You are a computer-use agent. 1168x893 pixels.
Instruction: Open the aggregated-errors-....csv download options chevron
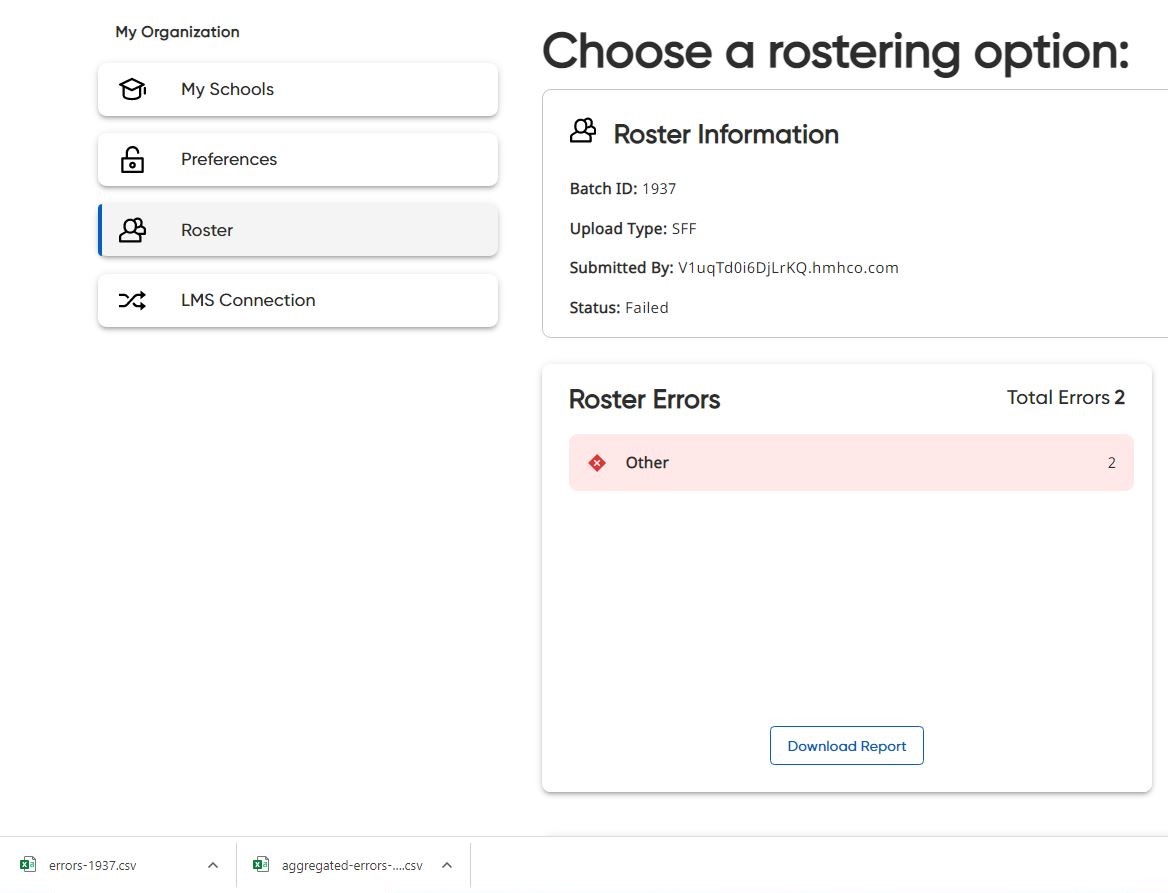point(446,864)
